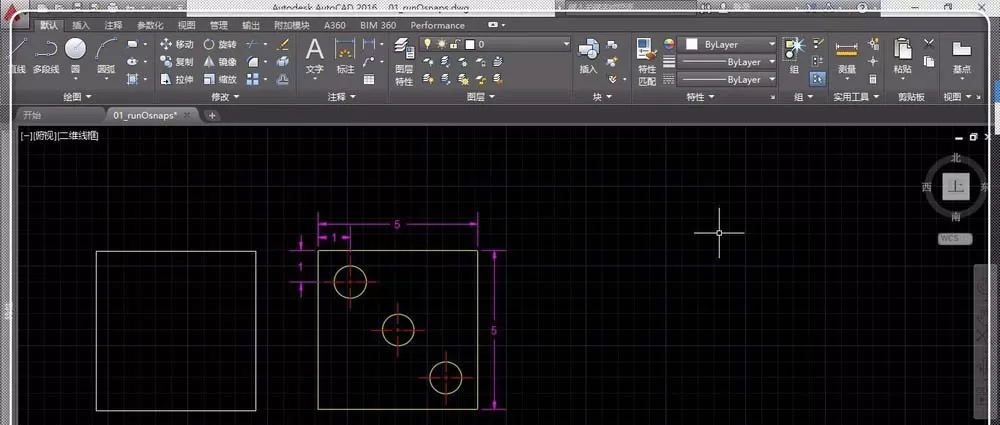Click the Match Properties (特性匹配) icon
The width and height of the screenshot is (1000, 425).
click(647, 62)
